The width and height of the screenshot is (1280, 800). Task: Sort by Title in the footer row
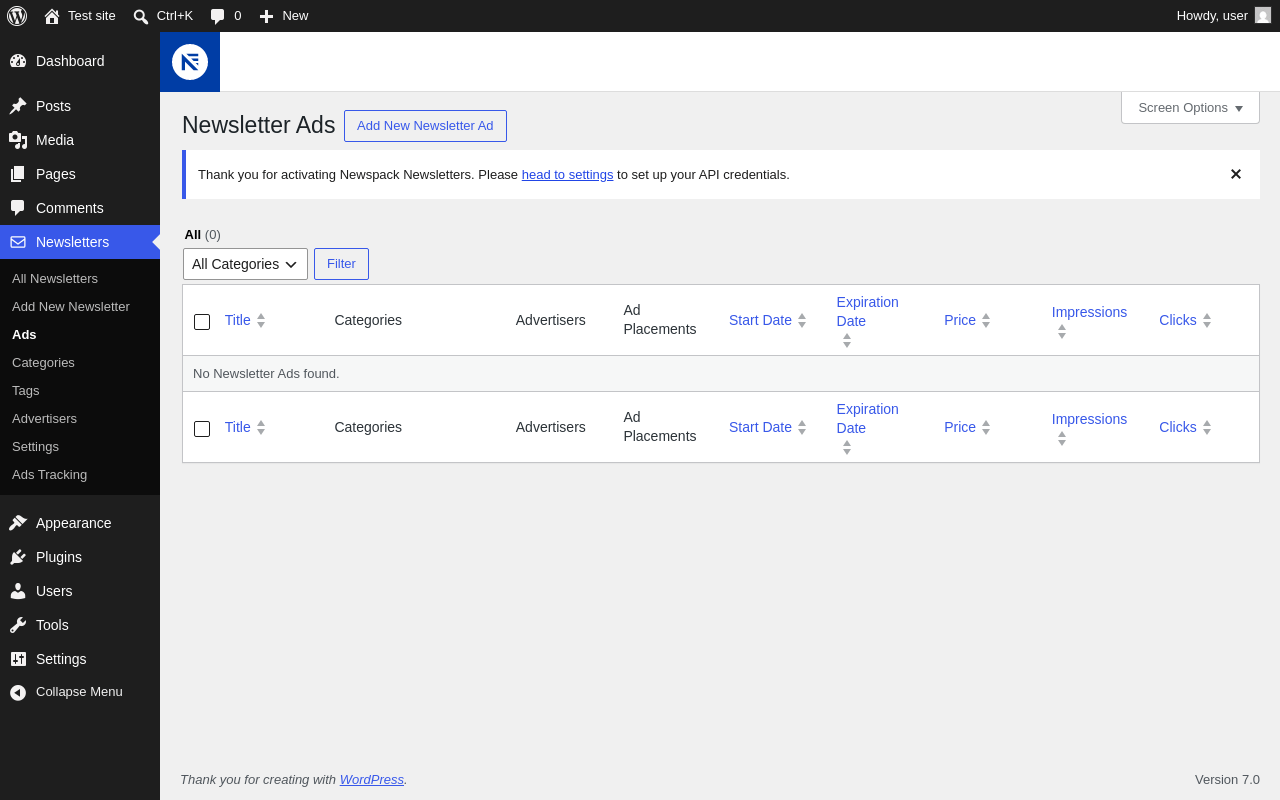tap(245, 427)
